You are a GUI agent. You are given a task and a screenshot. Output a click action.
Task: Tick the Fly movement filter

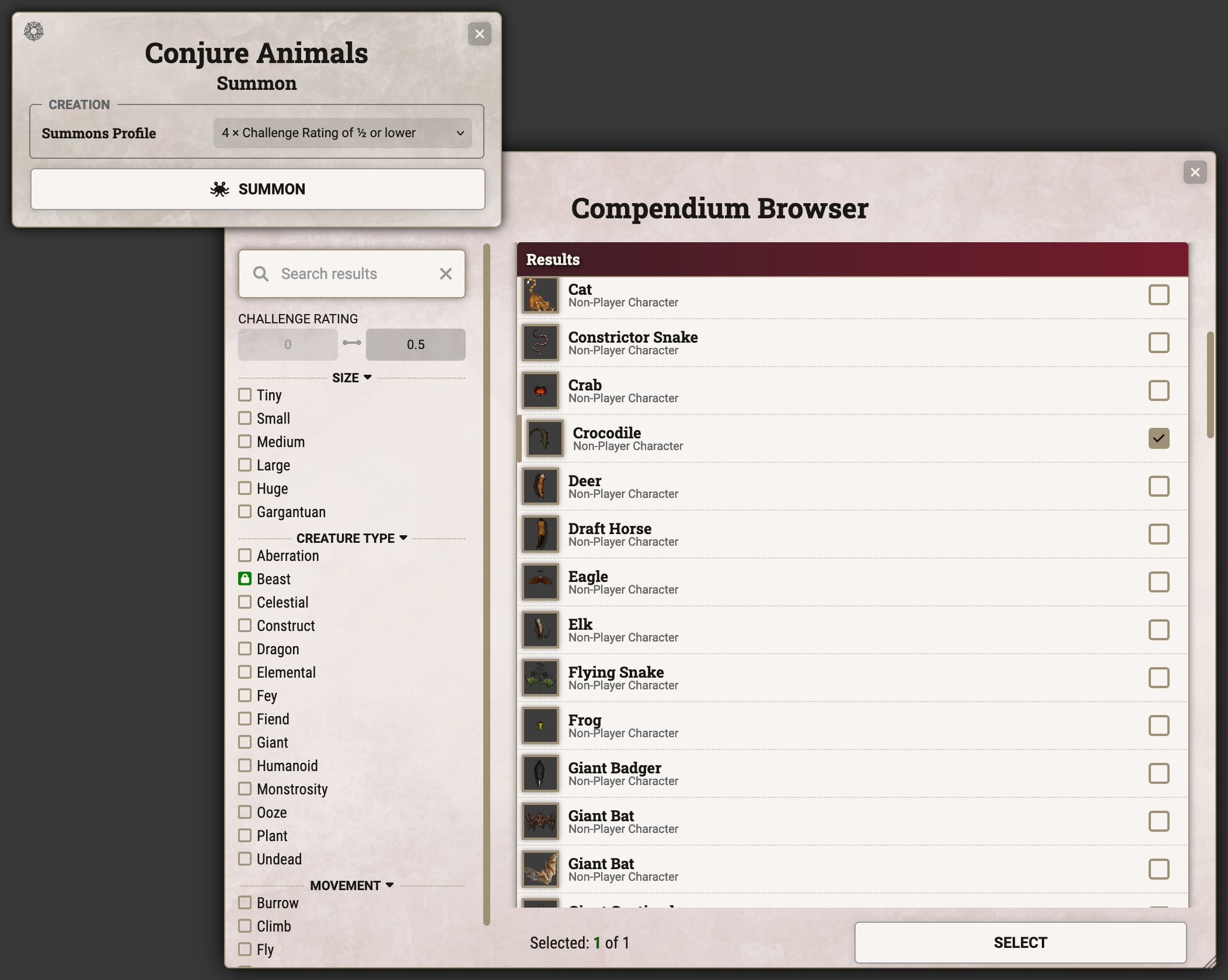[245, 949]
